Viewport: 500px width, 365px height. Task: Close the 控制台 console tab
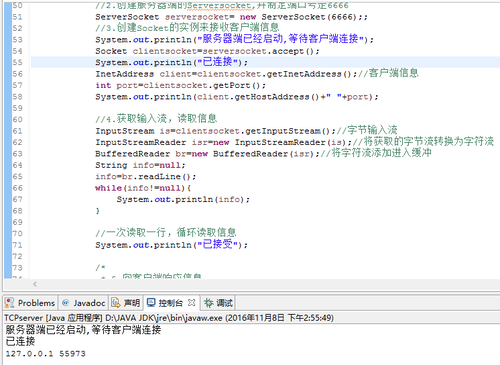pyautogui.click(x=191, y=303)
